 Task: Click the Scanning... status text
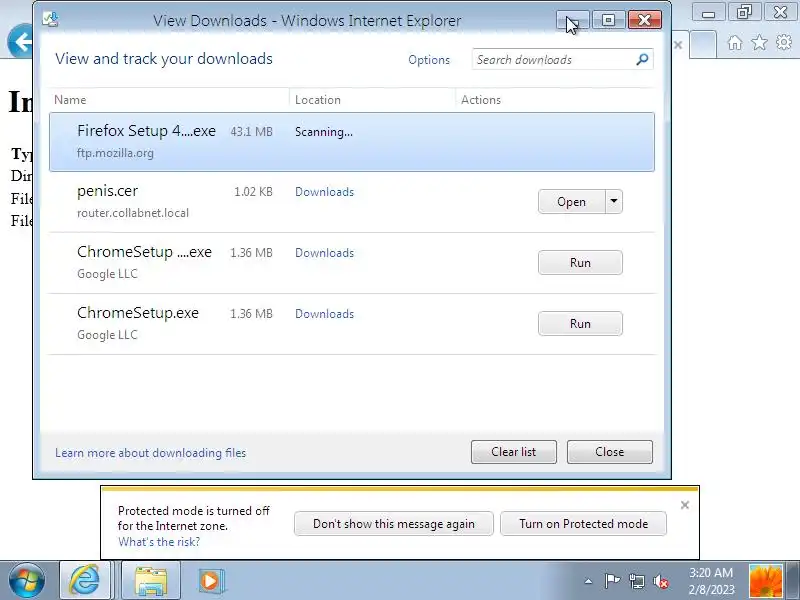323,132
